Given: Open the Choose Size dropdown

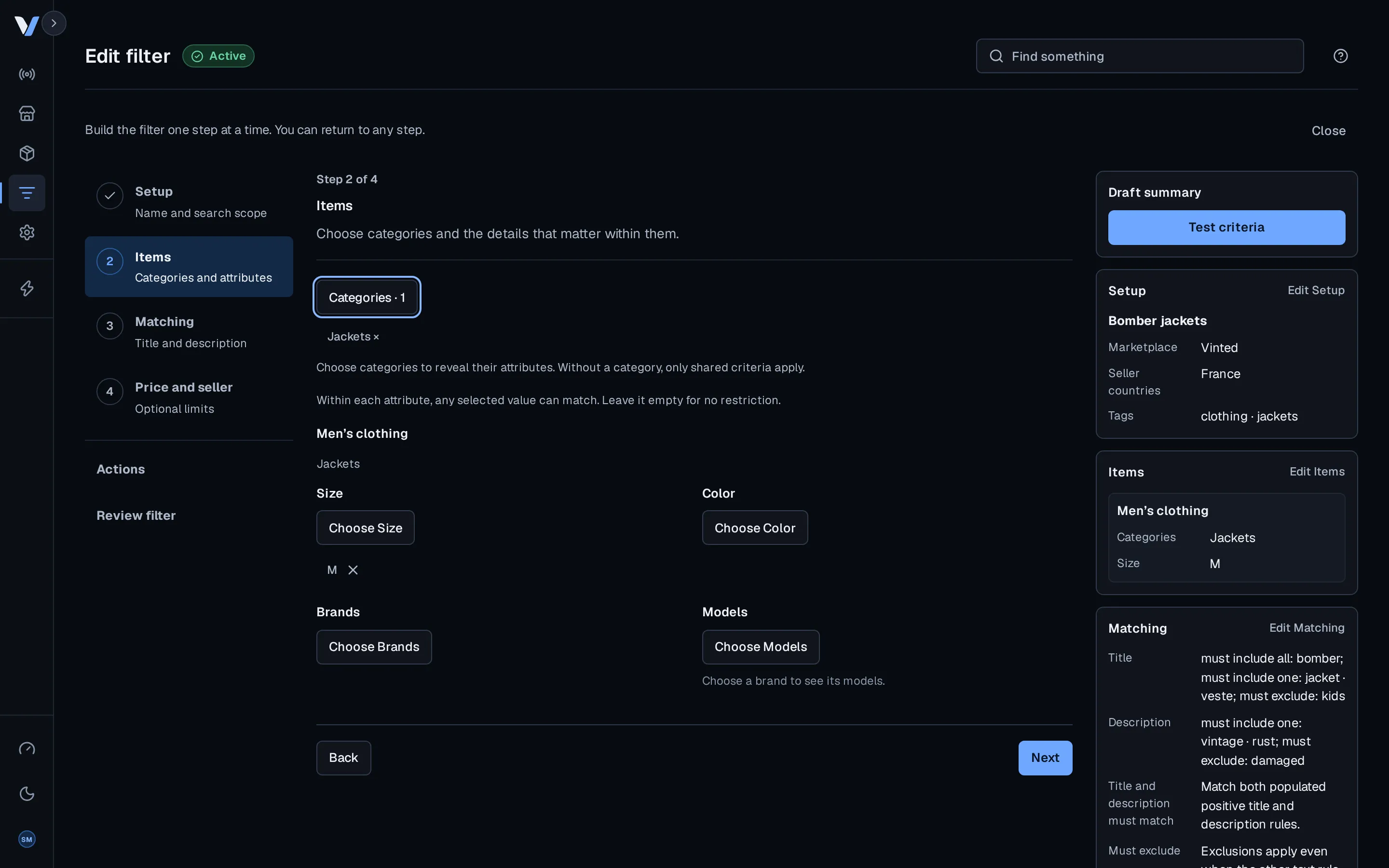Looking at the screenshot, I should [x=365, y=528].
